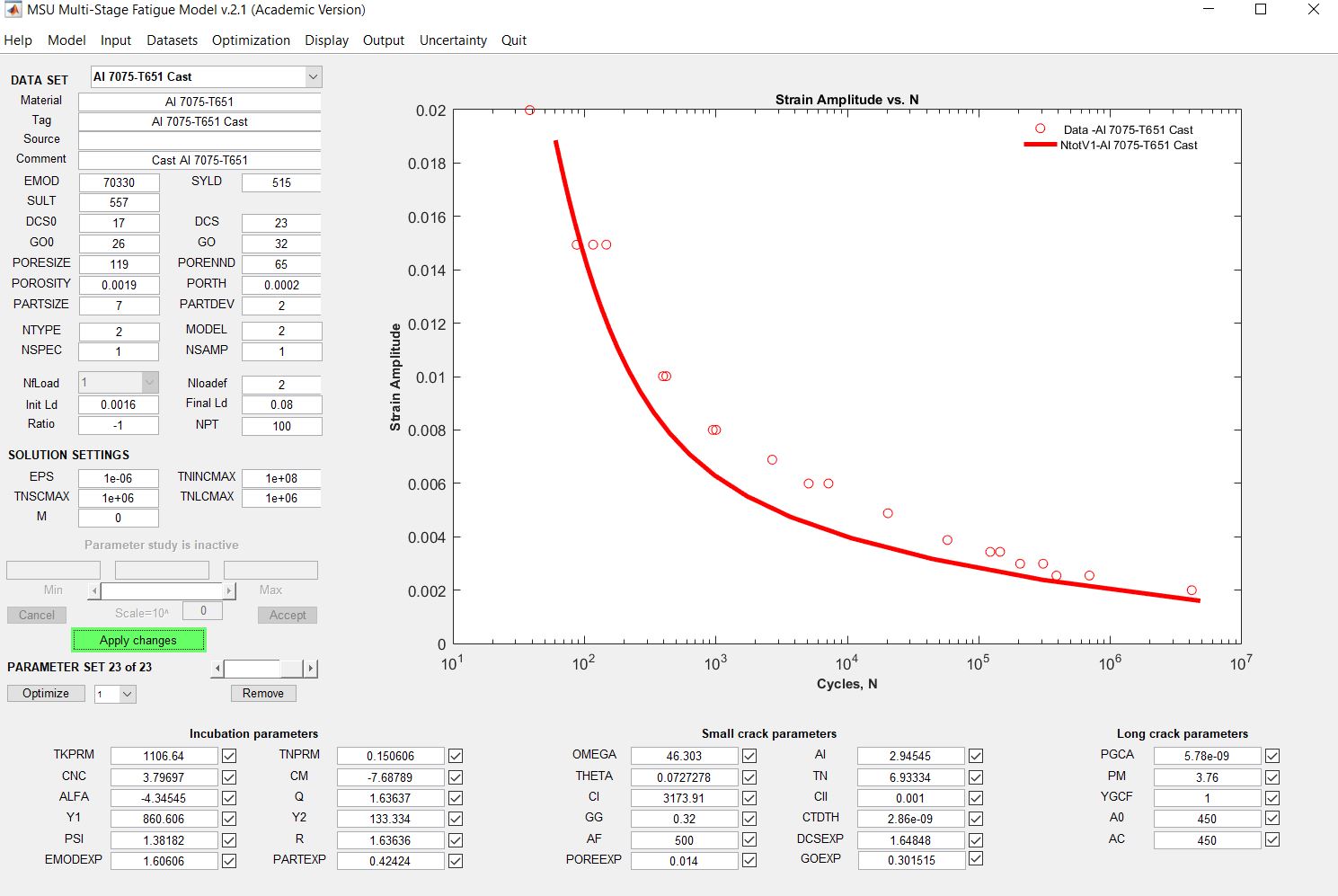Open the Optimization menu

click(x=251, y=40)
